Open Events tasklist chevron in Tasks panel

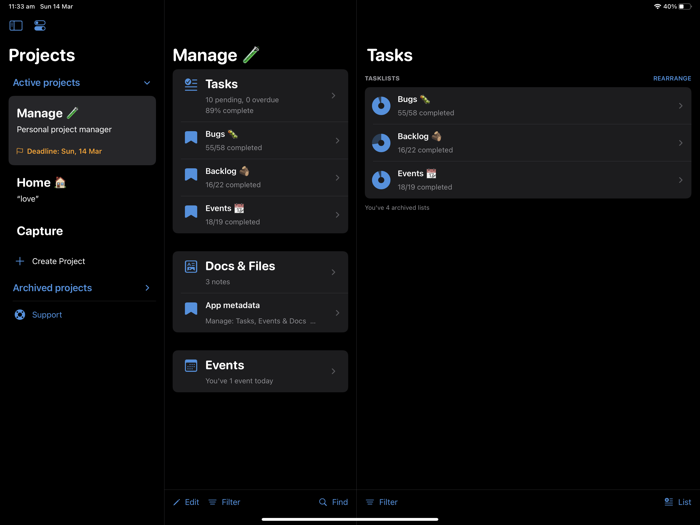(681, 180)
